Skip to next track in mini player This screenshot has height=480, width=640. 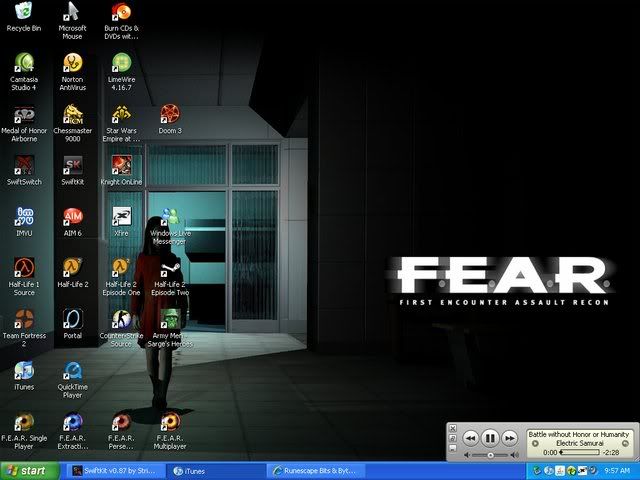point(510,438)
